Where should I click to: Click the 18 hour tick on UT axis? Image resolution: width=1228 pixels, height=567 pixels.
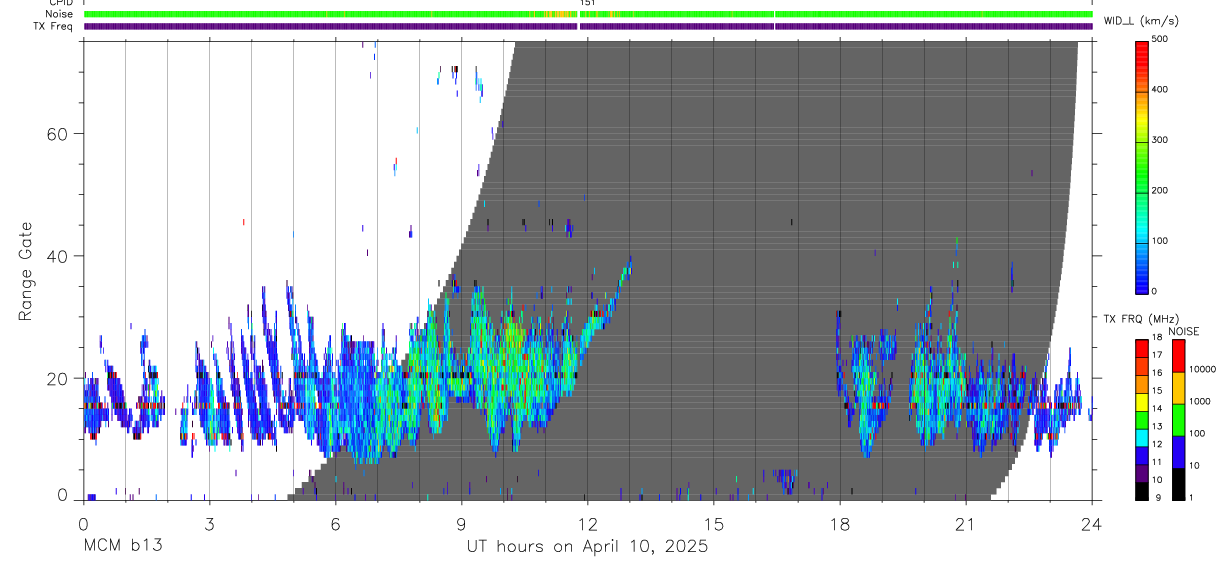pyautogui.click(x=840, y=523)
